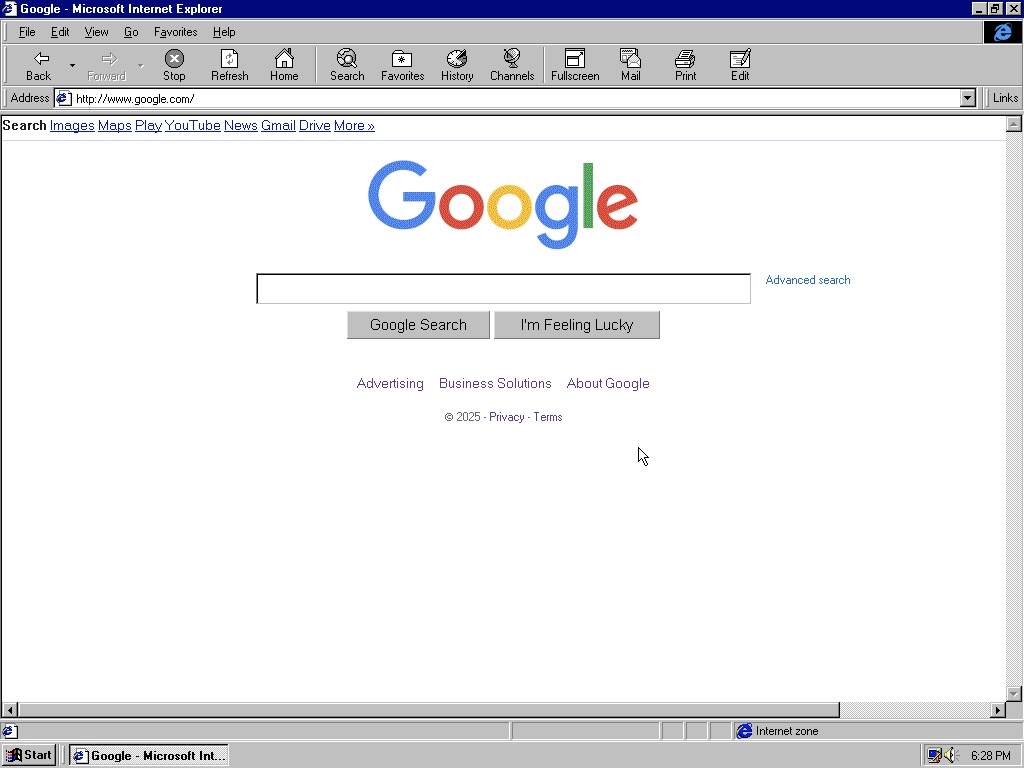The width and height of the screenshot is (1024, 768).
Task: Open the News link
Action: 241,125
